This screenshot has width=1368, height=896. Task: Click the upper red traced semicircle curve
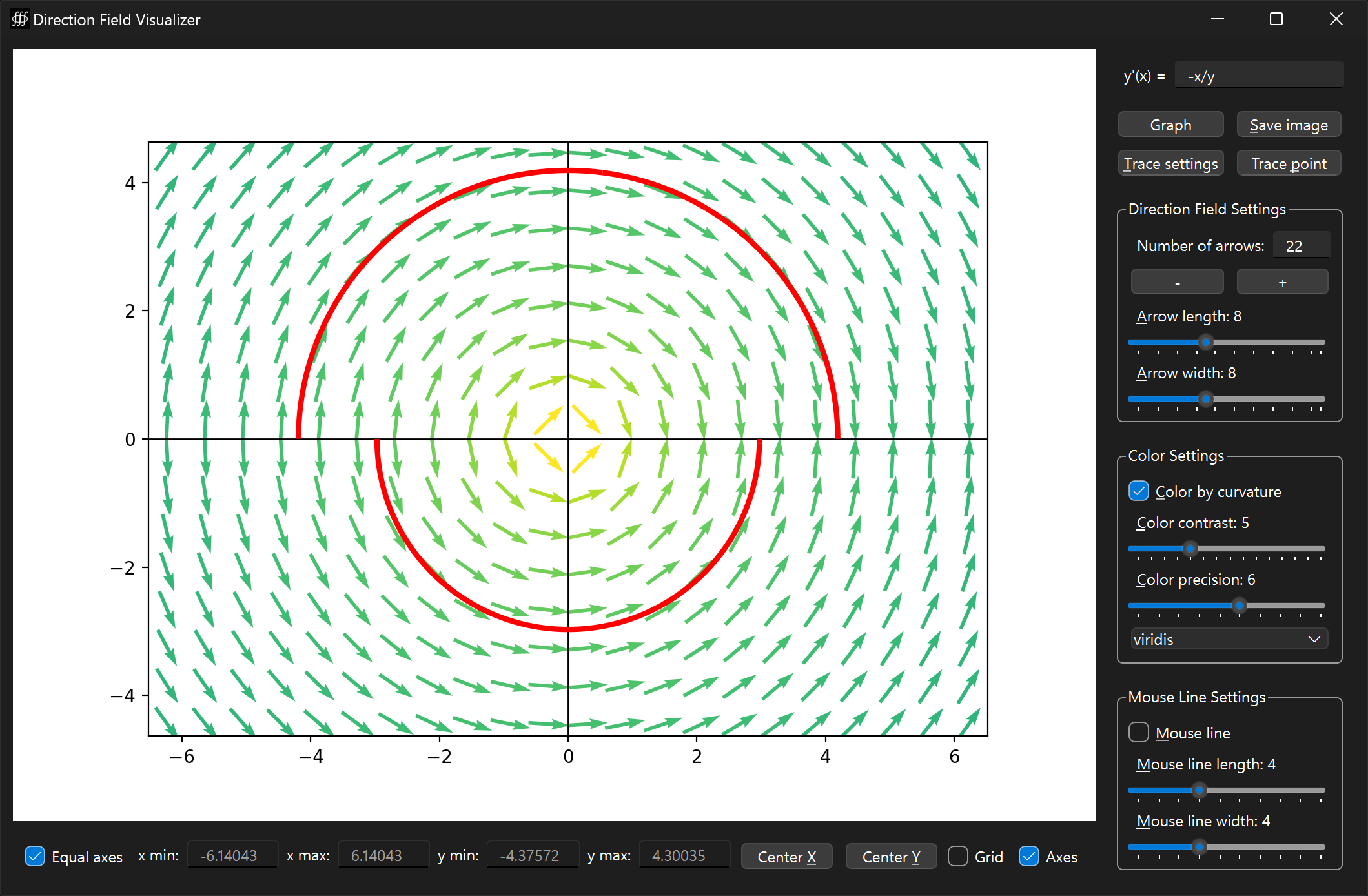[568, 171]
